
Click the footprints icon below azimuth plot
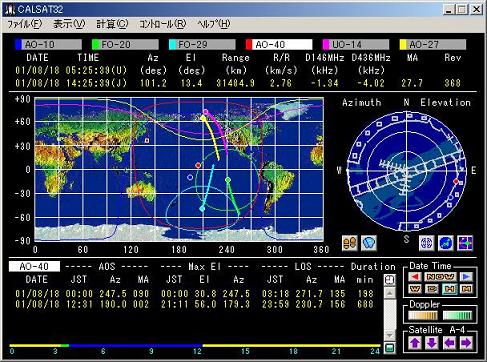(350, 243)
